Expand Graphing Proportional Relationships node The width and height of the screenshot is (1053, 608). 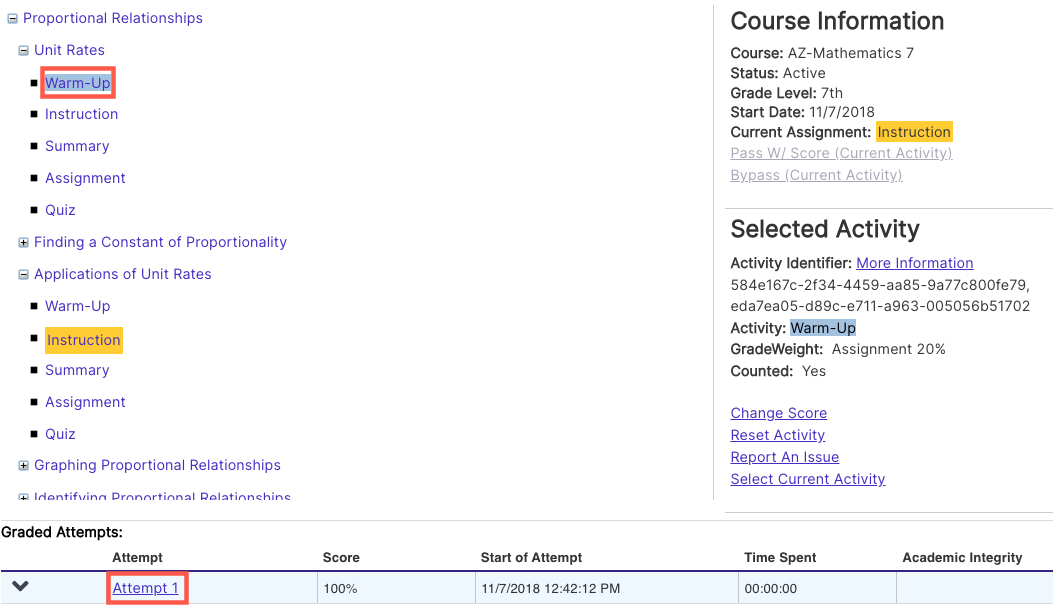click(x=23, y=466)
